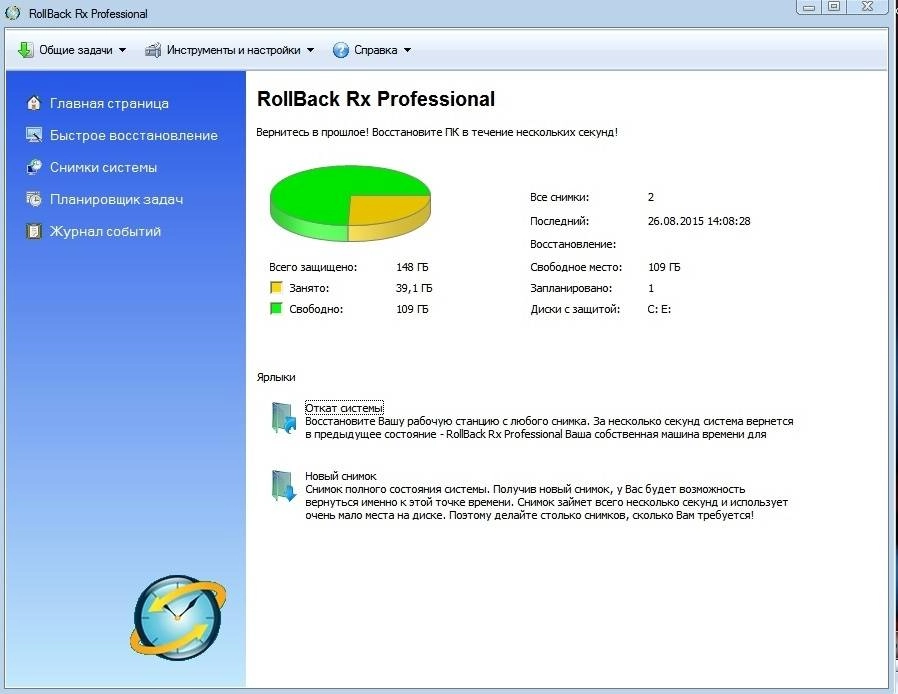The height and width of the screenshot is (694, 898).
Task: Open Планировщик задач page
Action: coord(116,200)
